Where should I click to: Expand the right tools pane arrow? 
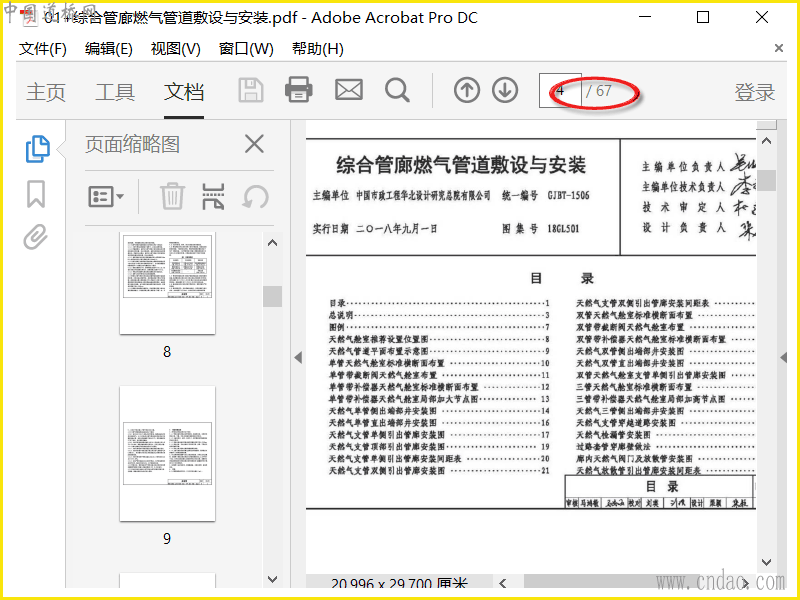coord(784,358)
